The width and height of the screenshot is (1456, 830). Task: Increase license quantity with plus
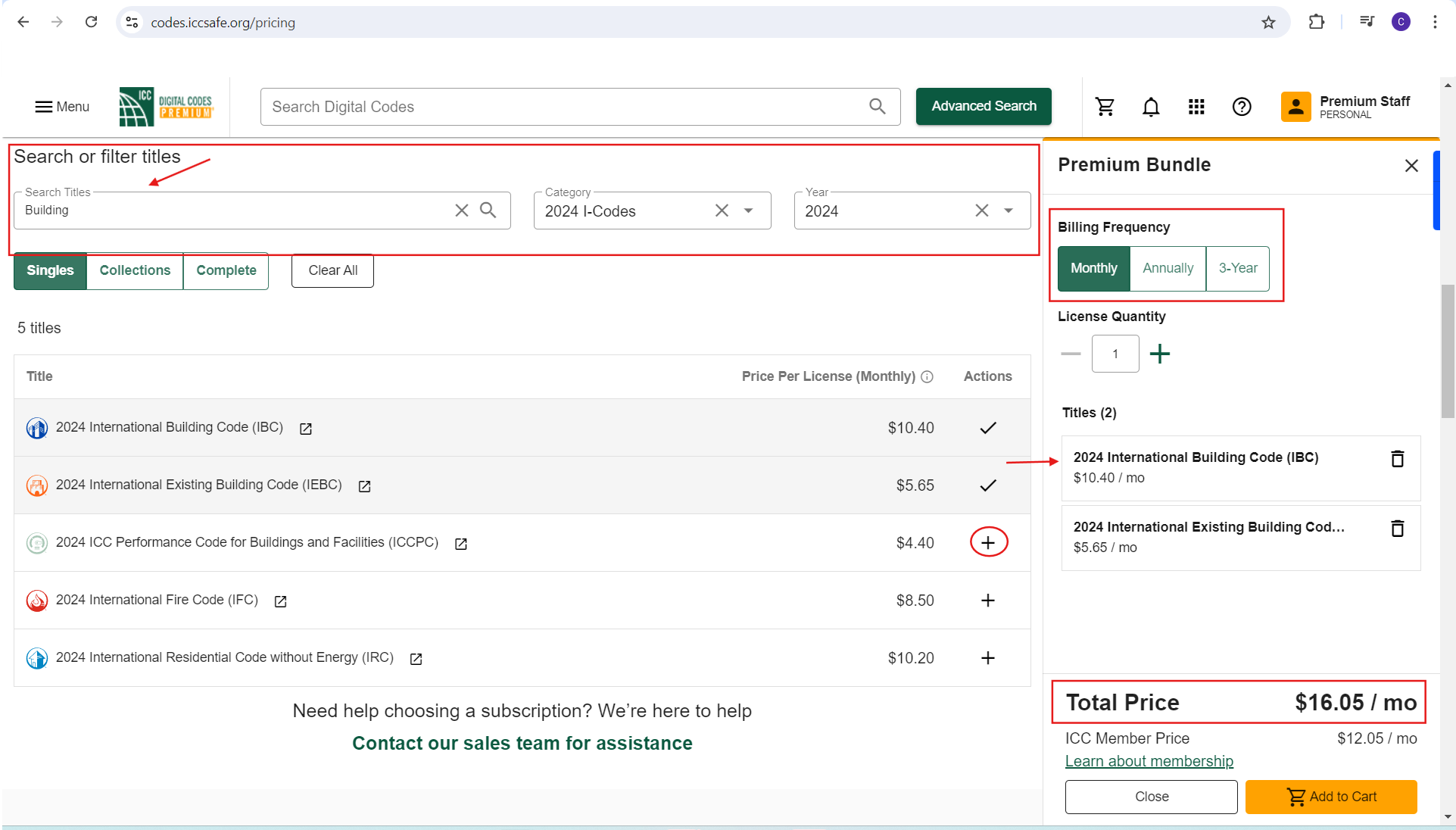[x=1159, y=354]
